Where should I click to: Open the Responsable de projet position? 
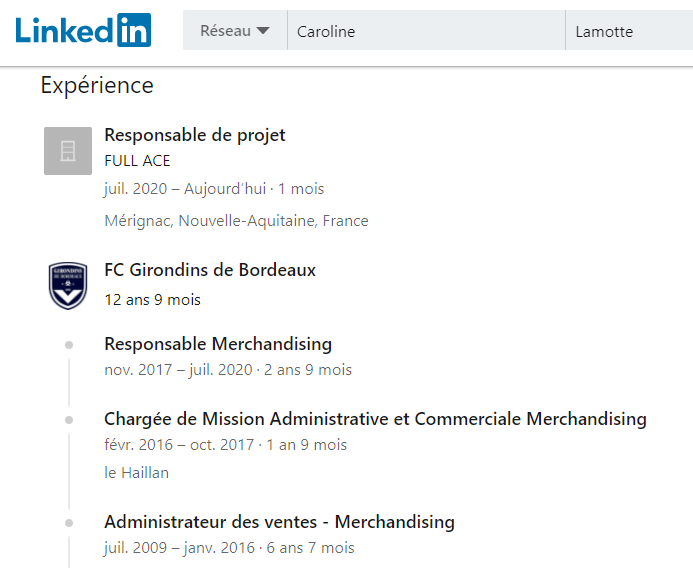pyautogui.click(x=195, y=135)
